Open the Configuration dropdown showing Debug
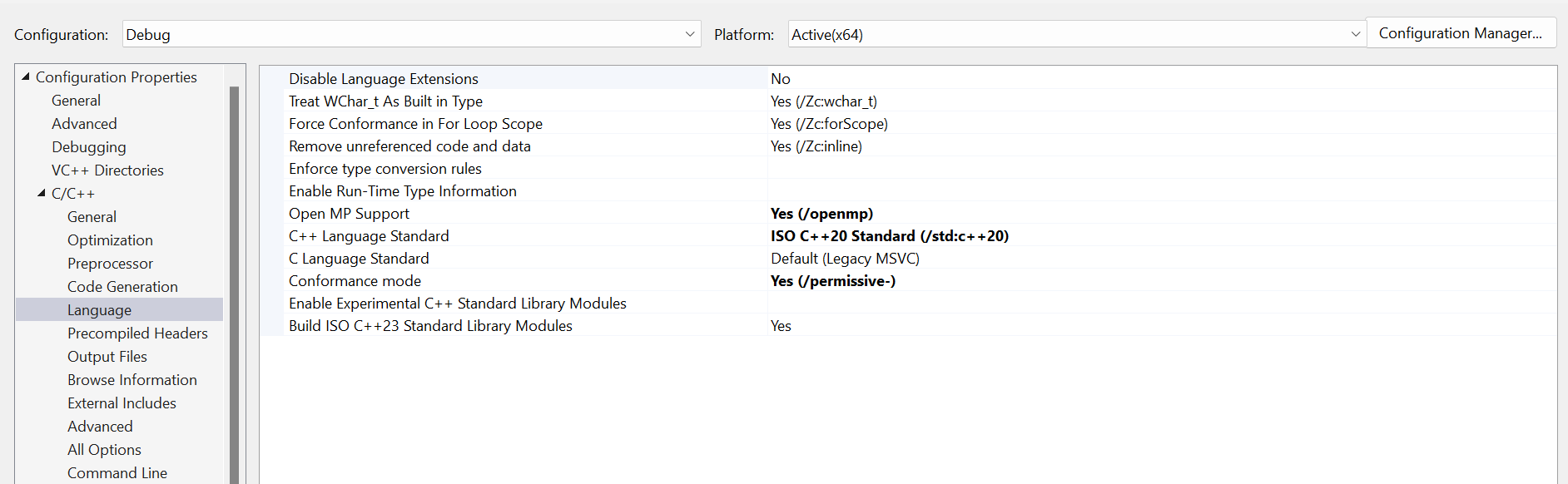 pos(411,34)
